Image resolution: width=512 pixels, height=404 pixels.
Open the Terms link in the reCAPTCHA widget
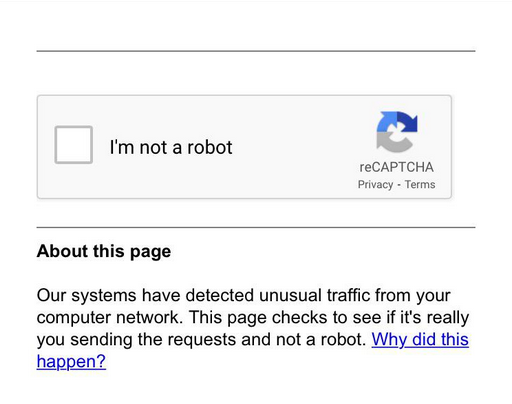pyautogui.click(x=420, y=184)
